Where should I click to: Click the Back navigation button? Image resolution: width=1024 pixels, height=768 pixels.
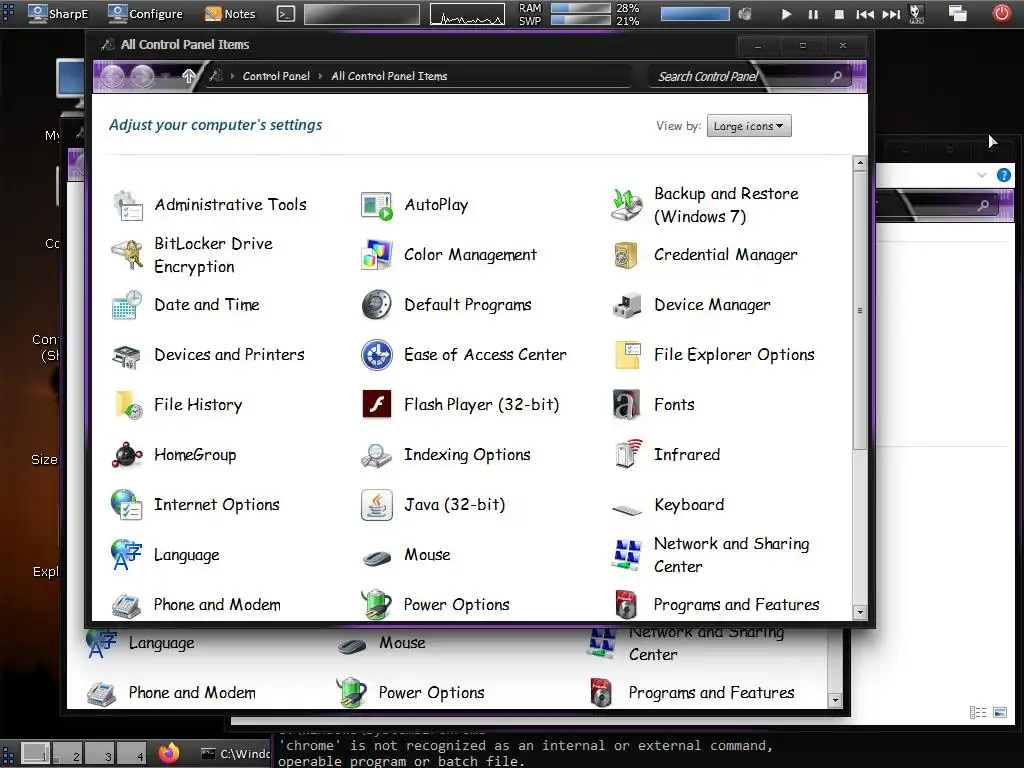tap(112, 76)
